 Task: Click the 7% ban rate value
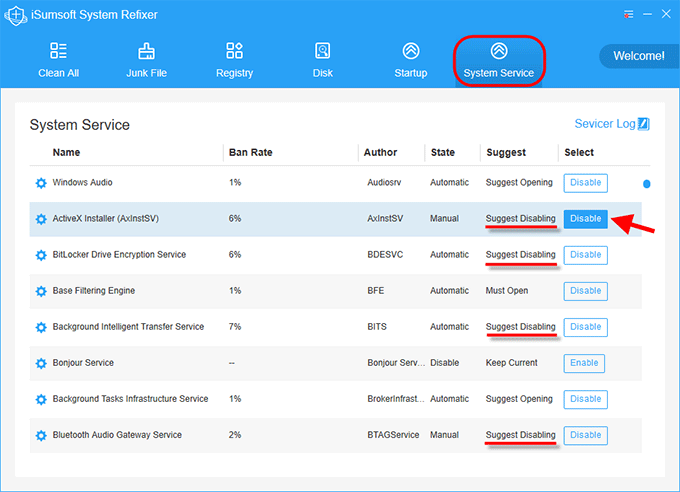tap(235, 327)
